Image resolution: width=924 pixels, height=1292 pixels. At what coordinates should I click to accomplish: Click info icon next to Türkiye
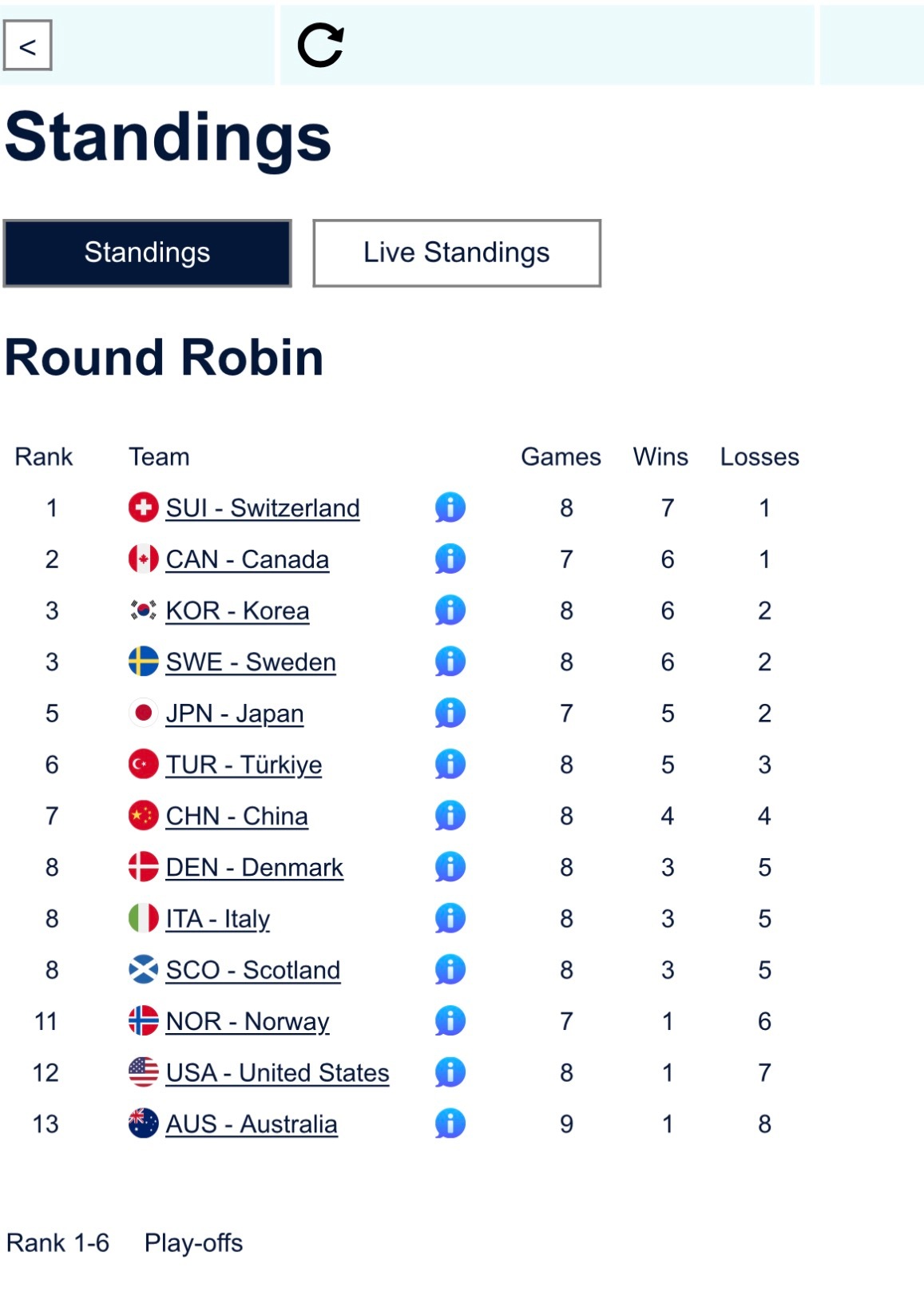[450, 765]
